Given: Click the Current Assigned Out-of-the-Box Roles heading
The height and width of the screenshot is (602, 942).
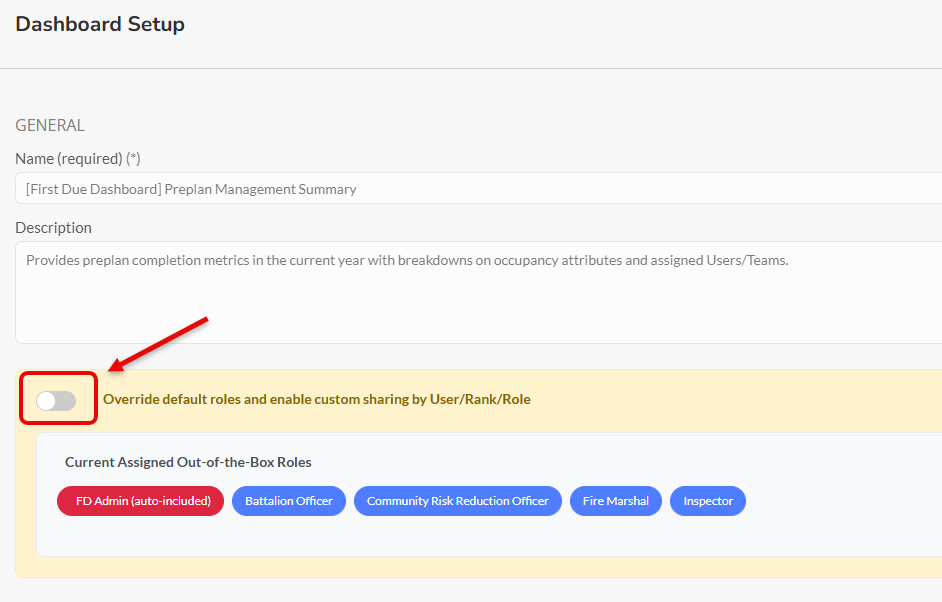Looking at the screenshot, I should point(188,462).
